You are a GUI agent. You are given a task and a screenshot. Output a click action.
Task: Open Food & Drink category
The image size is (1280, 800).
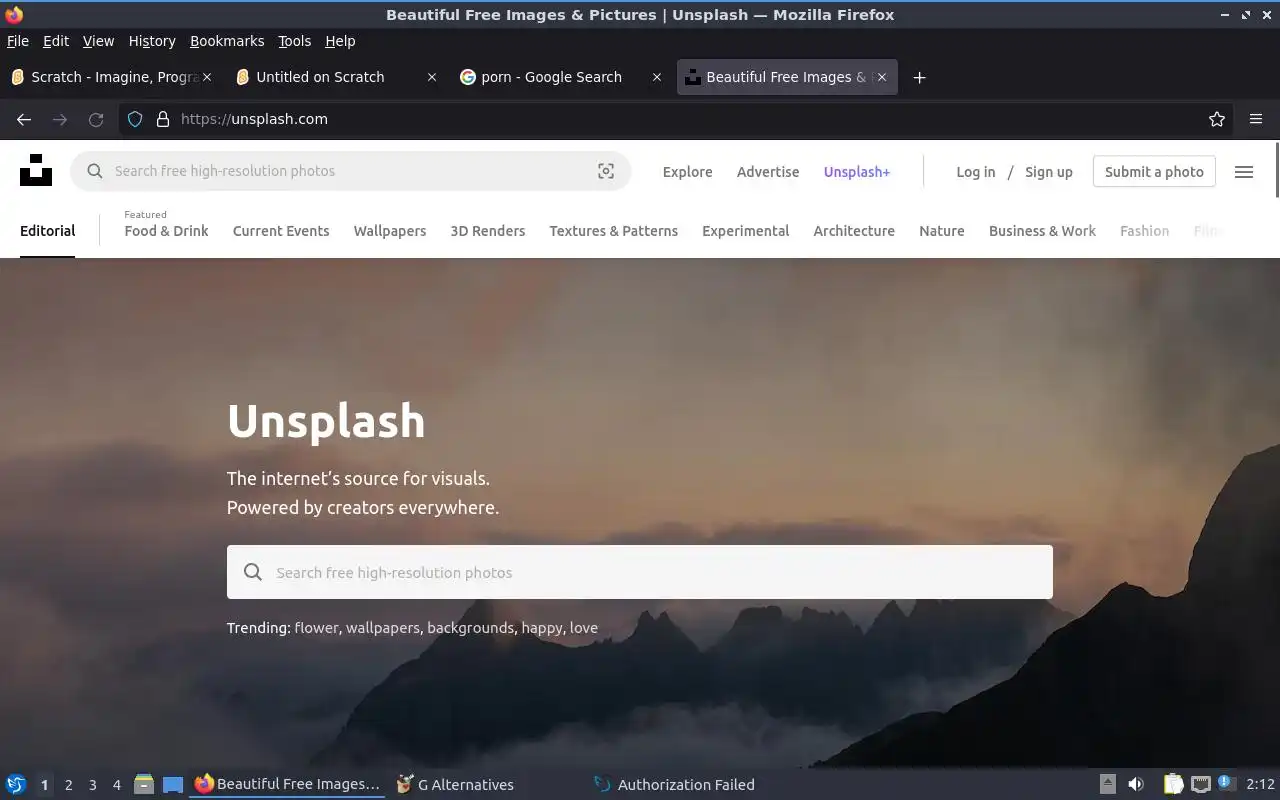click(167, 231)
